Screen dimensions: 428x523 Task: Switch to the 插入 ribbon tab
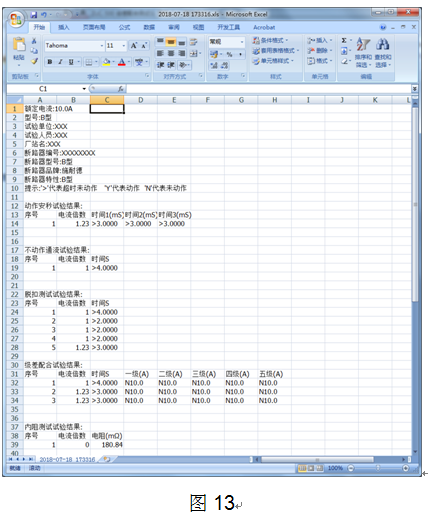(63, 27)
